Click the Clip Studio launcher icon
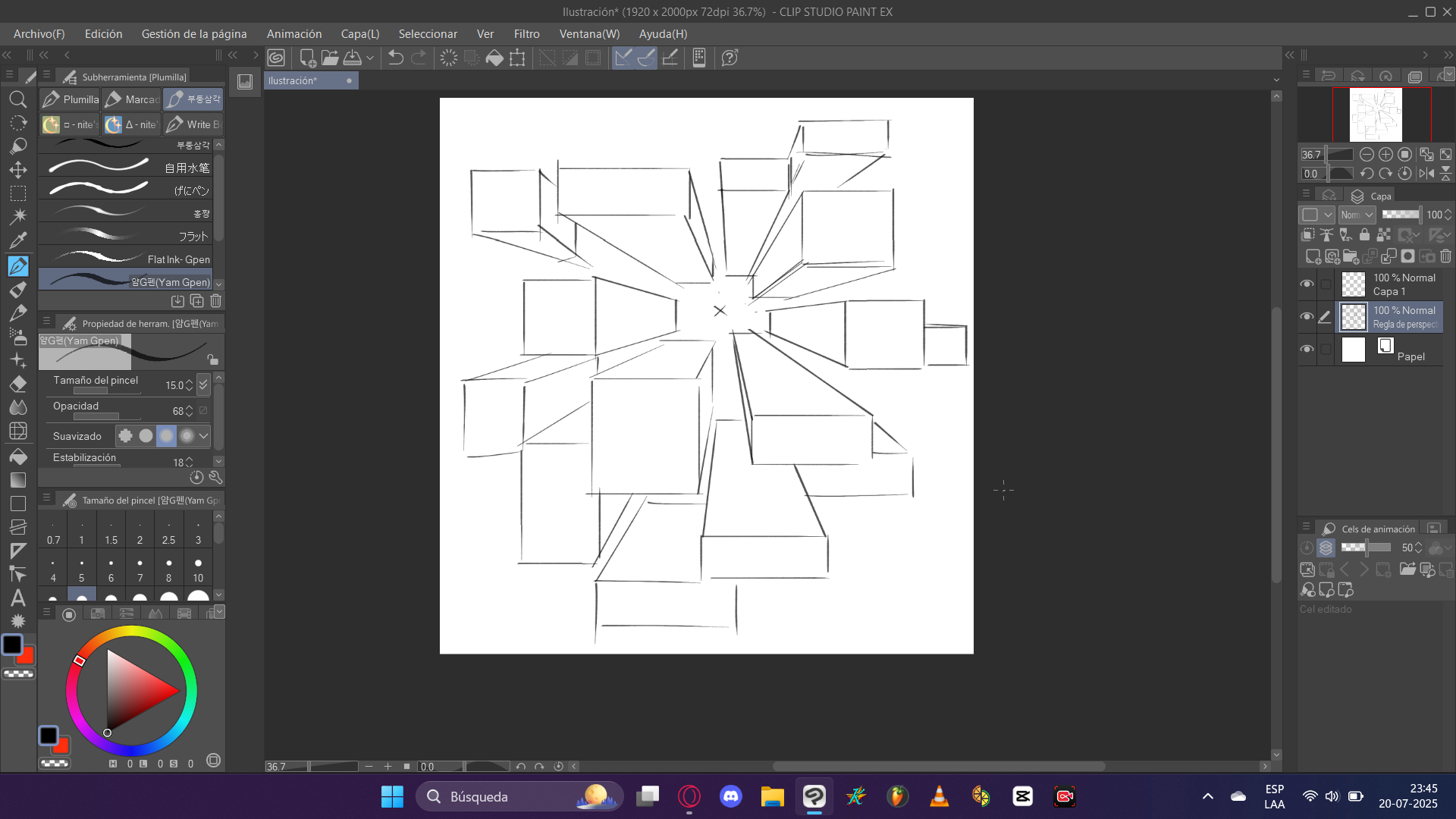This screenshot has width=1456, height=819. pos(276,58)
